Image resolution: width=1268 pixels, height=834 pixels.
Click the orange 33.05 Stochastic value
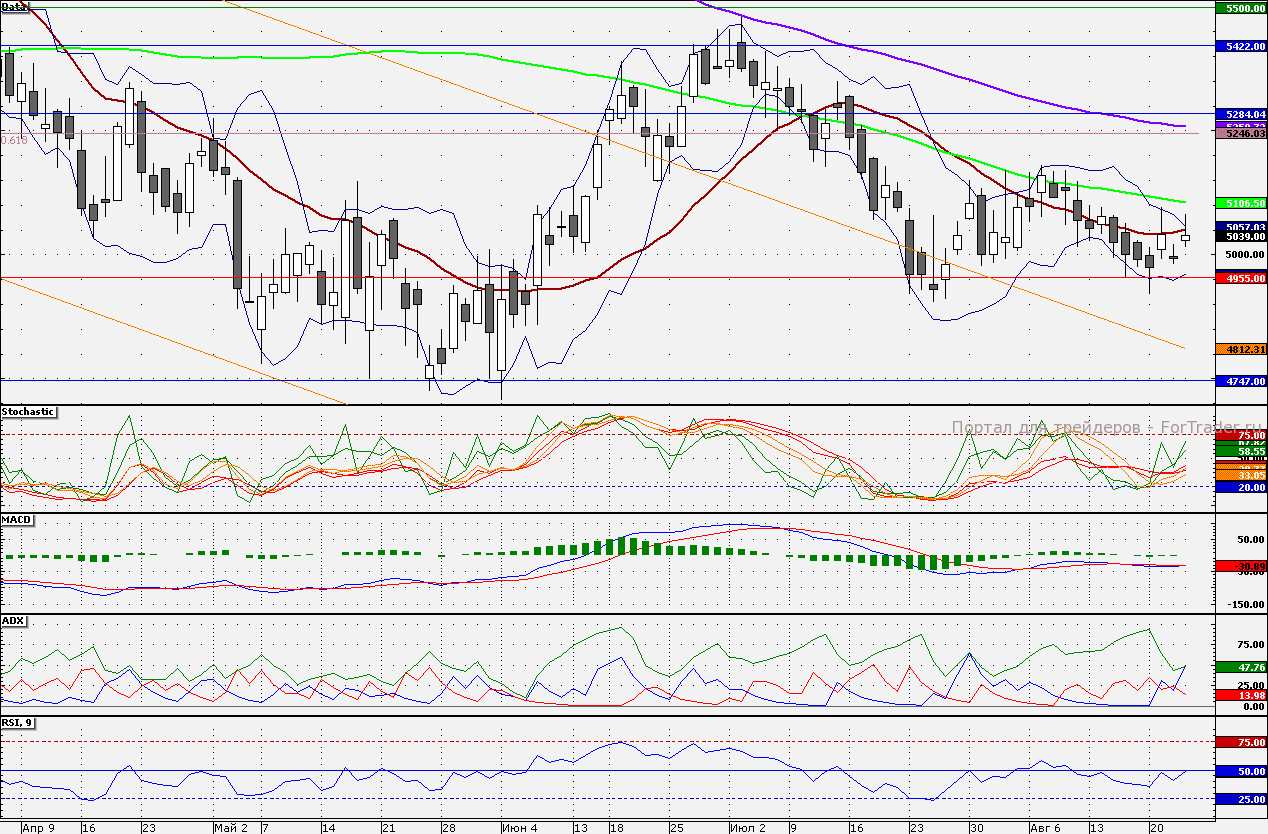pos(1240,475)
